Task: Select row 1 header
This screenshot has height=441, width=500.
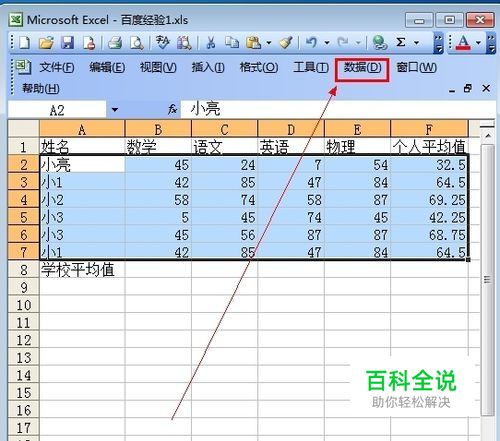Action: tap(23, 147)
